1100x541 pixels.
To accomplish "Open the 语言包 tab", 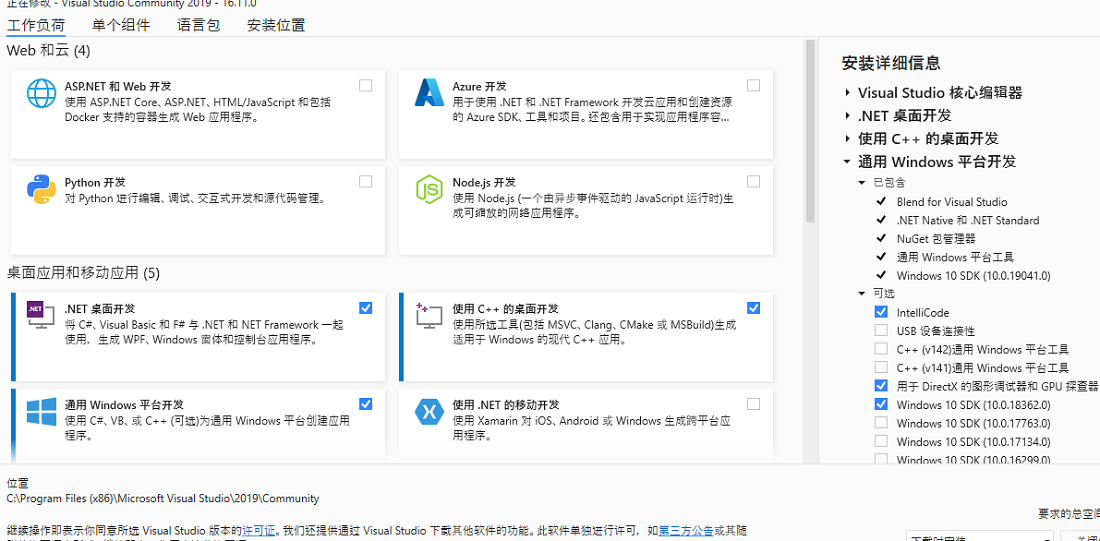I will (199, 26).
